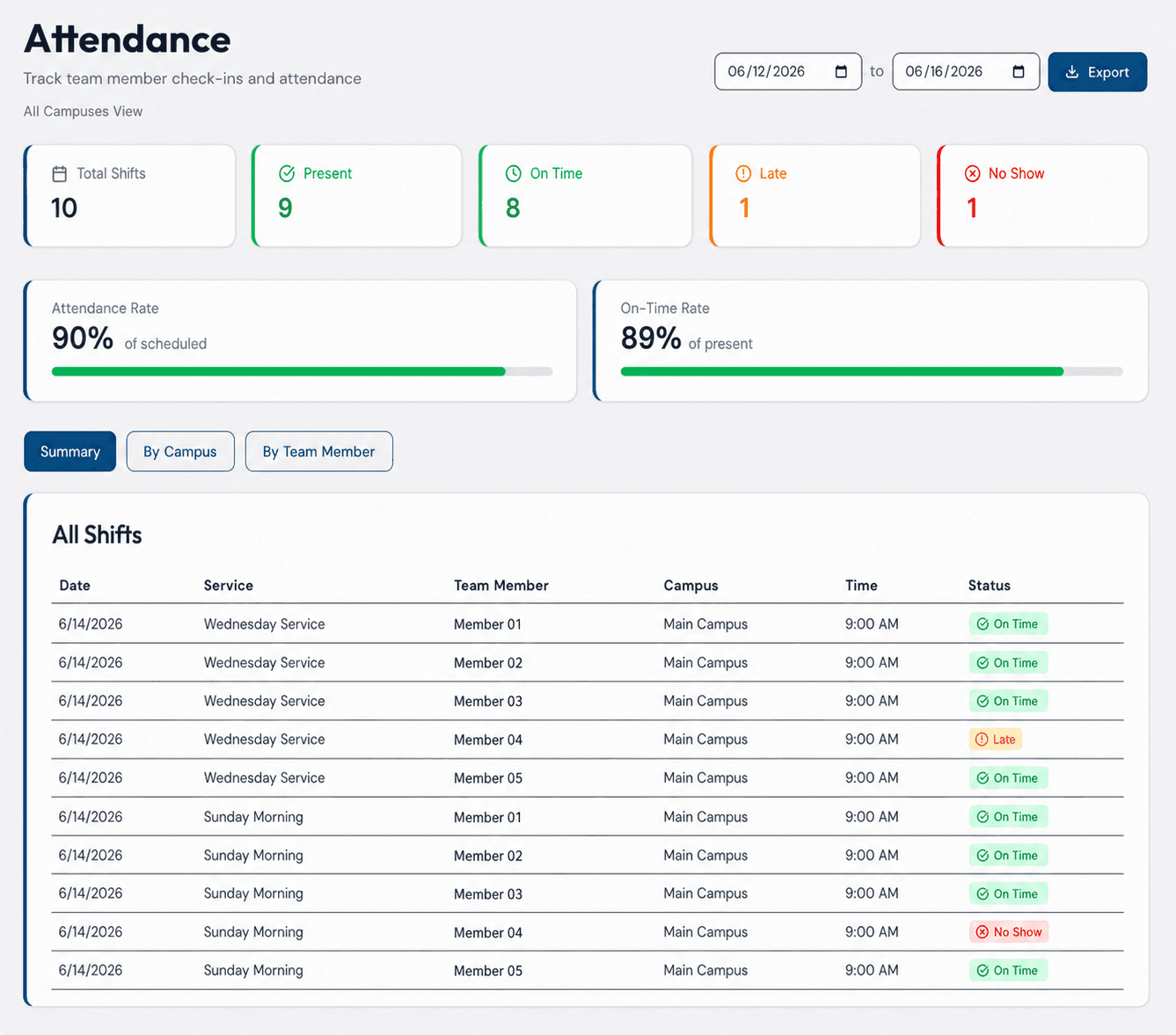Click the calendar icon on Total Shifts card
This screenshot has width=1176, height=1035.
click(60, 173)
